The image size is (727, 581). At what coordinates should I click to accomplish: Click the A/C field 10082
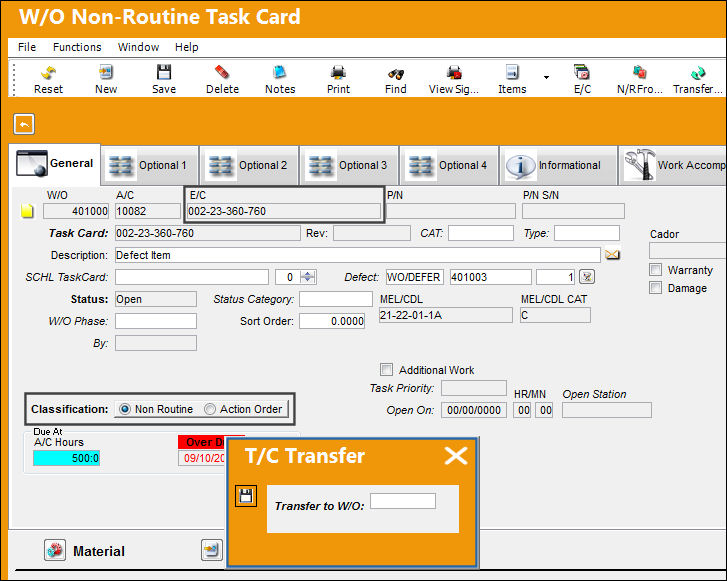point(148,211)
